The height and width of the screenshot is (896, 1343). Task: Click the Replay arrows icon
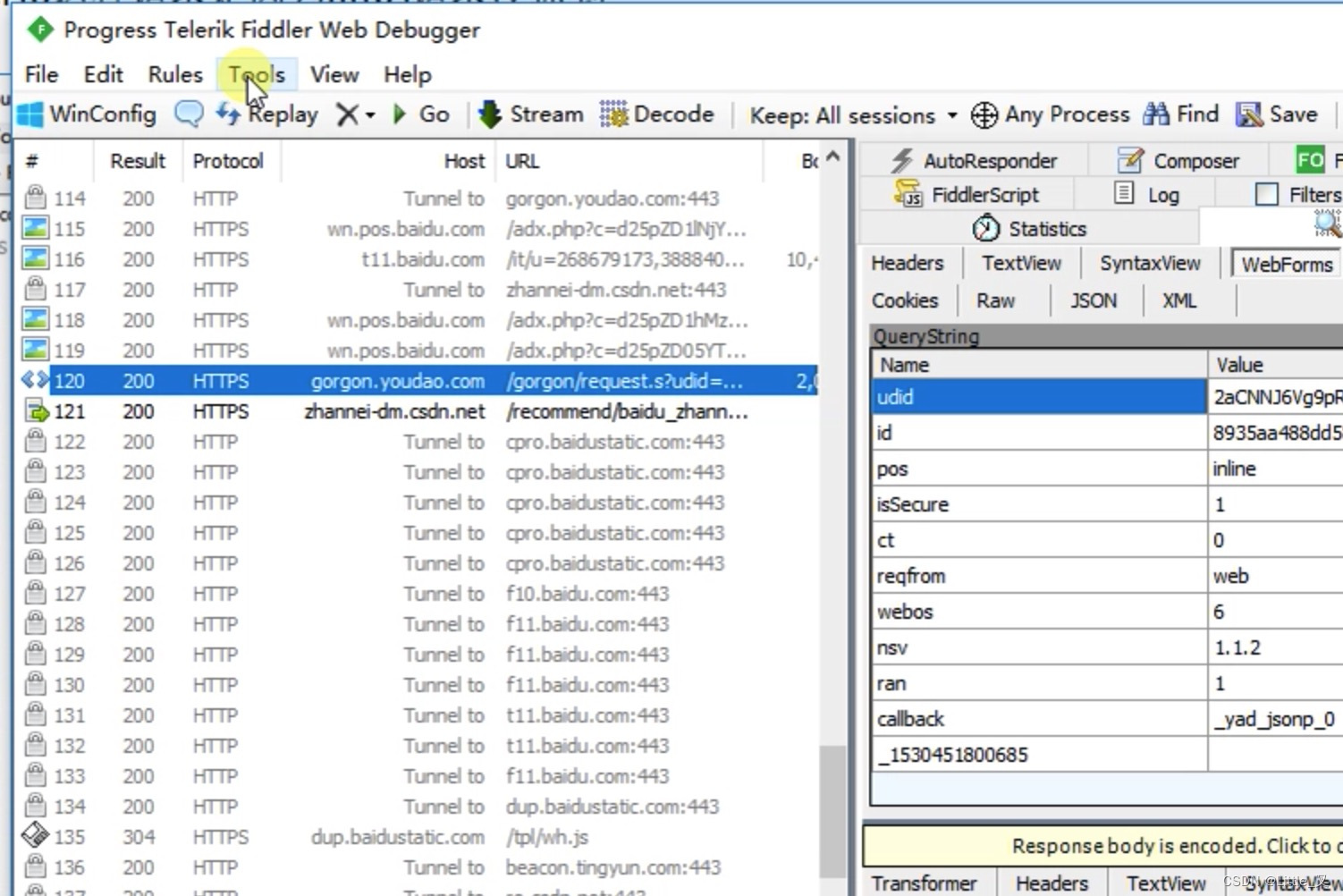[x=228, y=114]
